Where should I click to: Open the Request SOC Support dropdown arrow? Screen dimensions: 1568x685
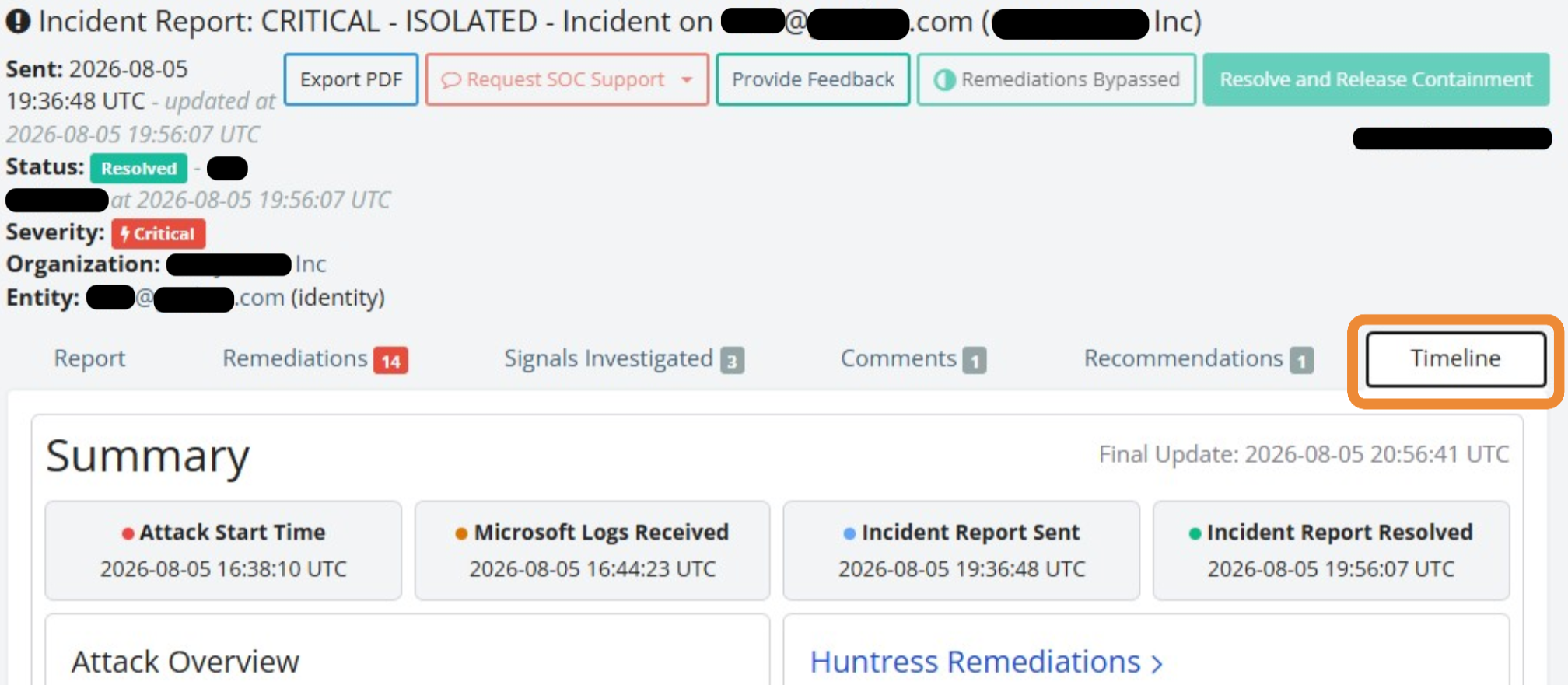pyautogui.click(x=687, y=80)
